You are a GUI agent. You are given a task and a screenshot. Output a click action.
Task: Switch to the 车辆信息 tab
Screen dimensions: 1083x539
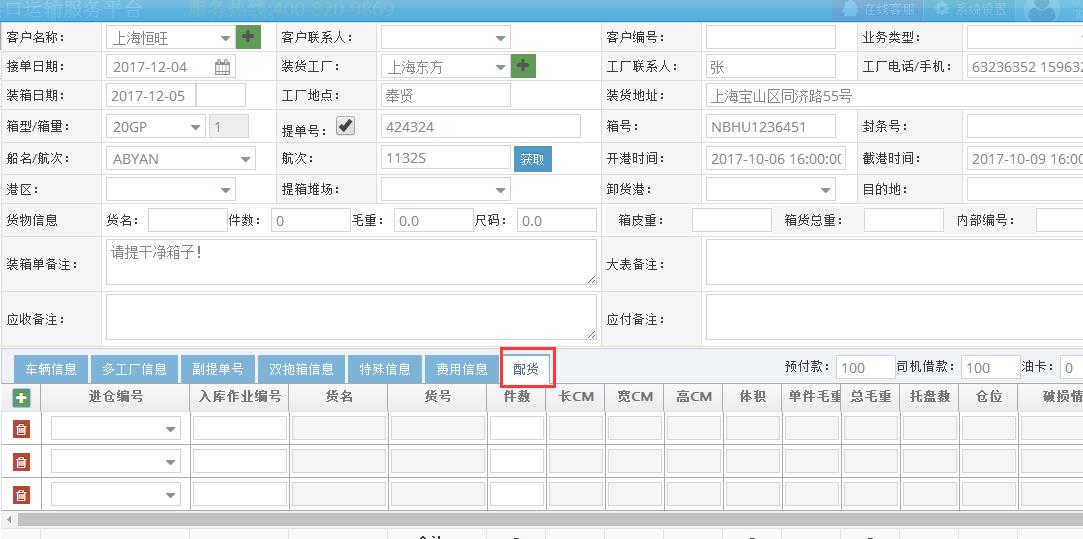coord(51,369)
